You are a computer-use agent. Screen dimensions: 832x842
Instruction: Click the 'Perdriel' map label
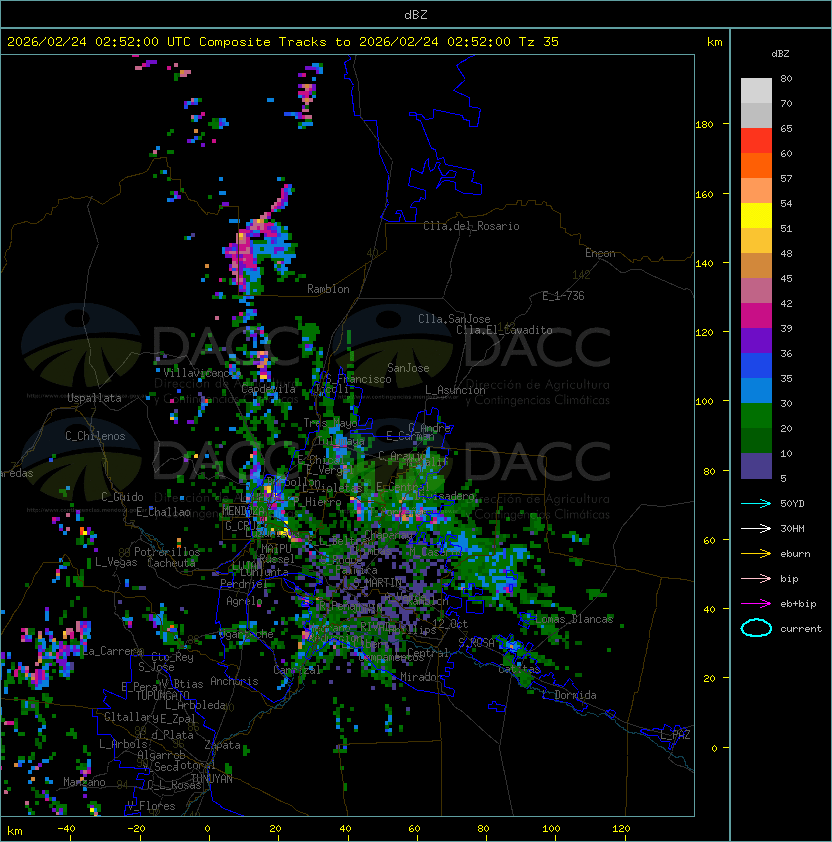244,584
